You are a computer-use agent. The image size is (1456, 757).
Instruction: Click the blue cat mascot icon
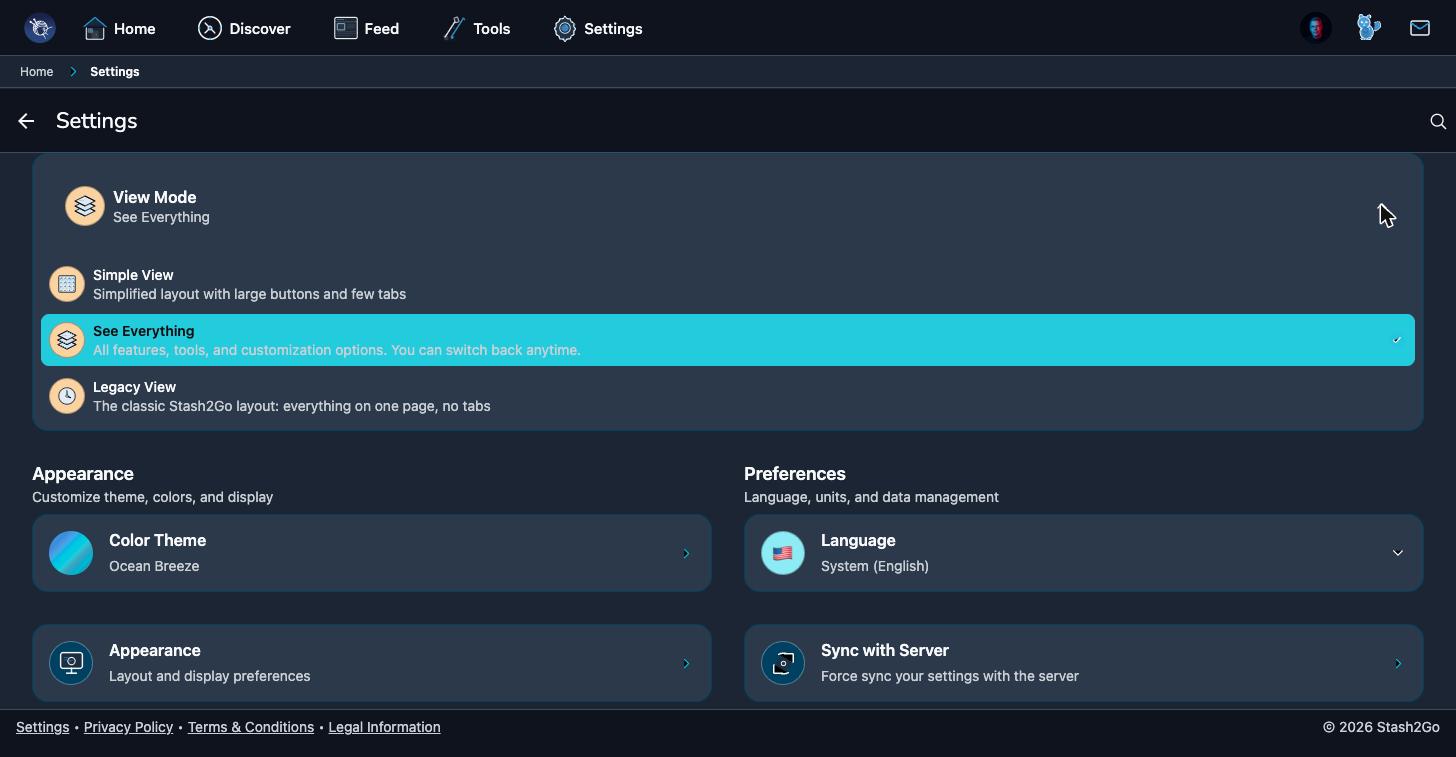[1369, 28]
